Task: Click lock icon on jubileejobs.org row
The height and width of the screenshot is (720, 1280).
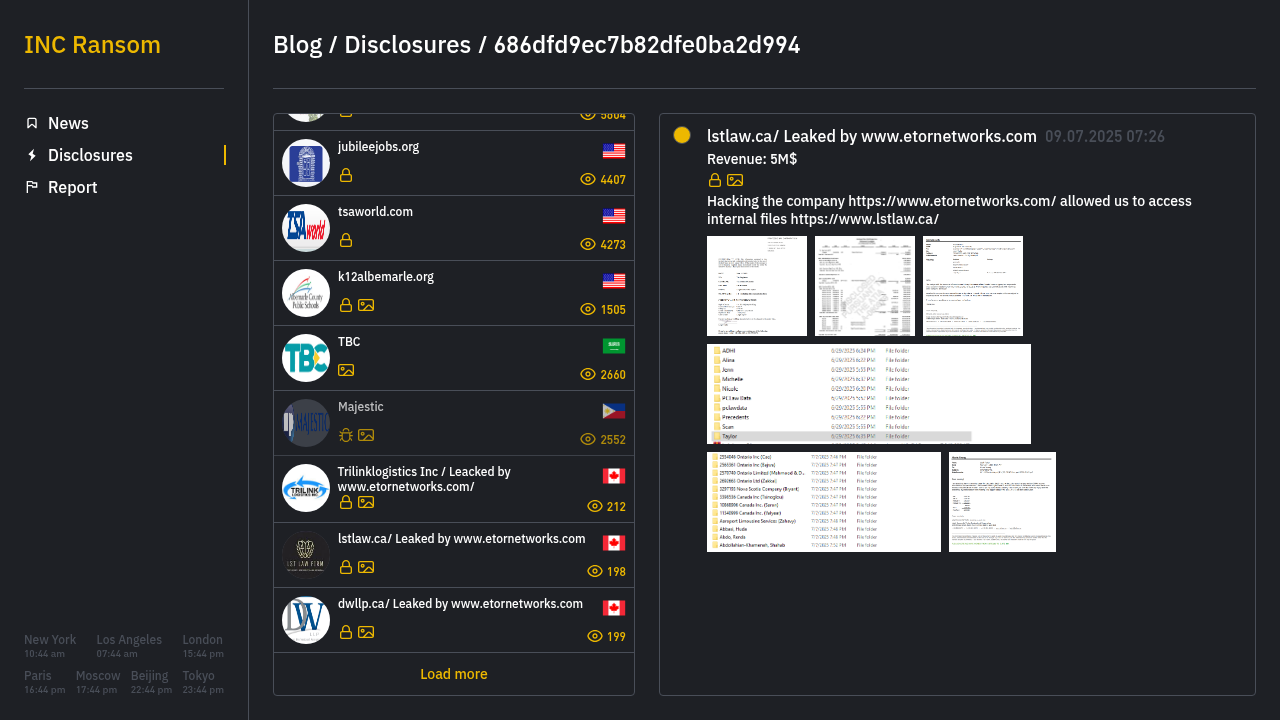Action: [346, 175]
